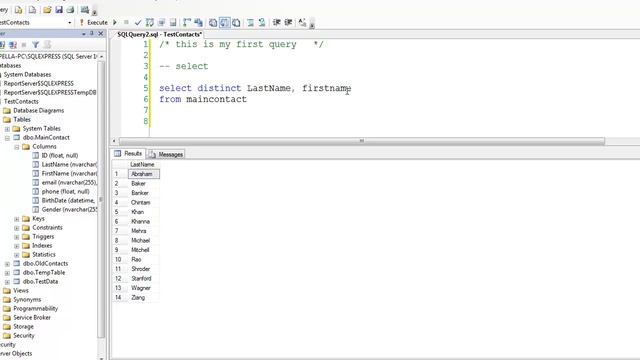Open the Object Explorer window position dropdown
Viewport: 640px width, 360px height.
[84, 34]
